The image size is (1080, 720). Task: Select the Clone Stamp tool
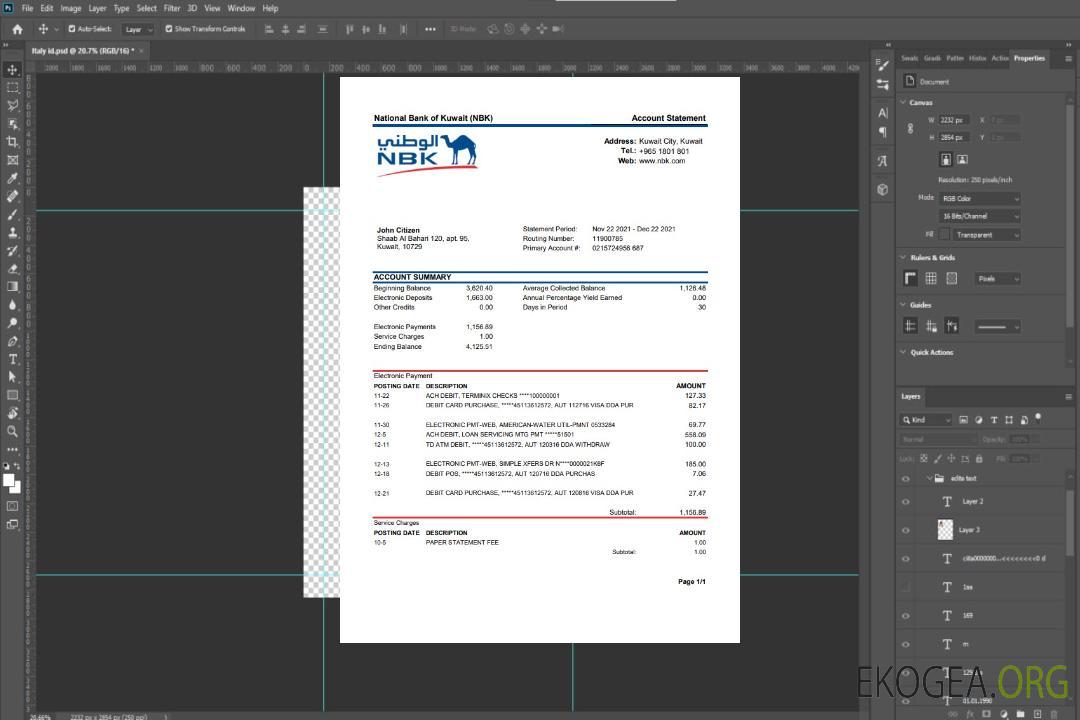point(12,233)
